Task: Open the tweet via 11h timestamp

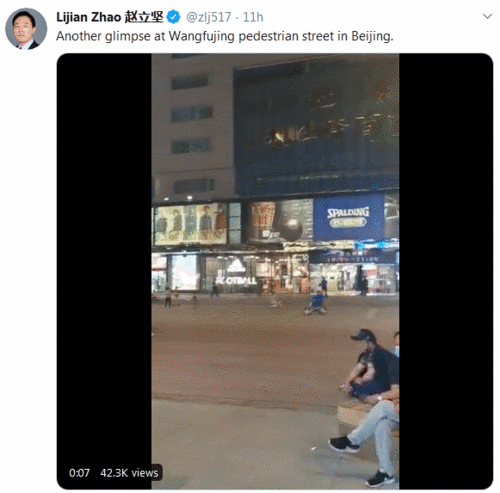Action: tap(253, 17)
